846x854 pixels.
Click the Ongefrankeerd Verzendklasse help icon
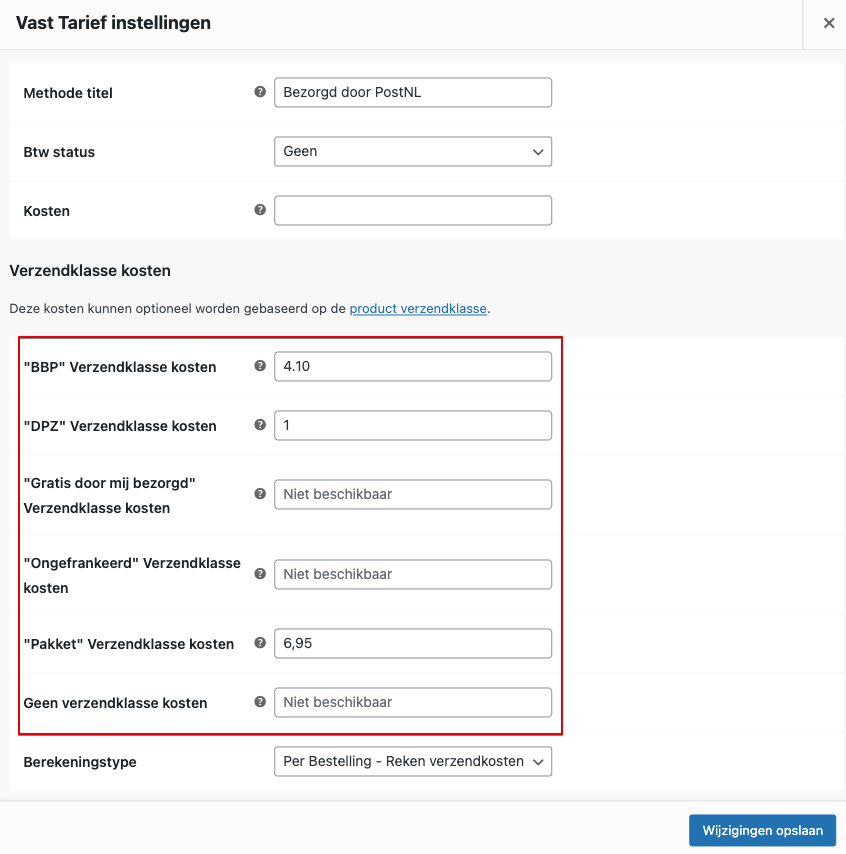[x=260, y=574]
